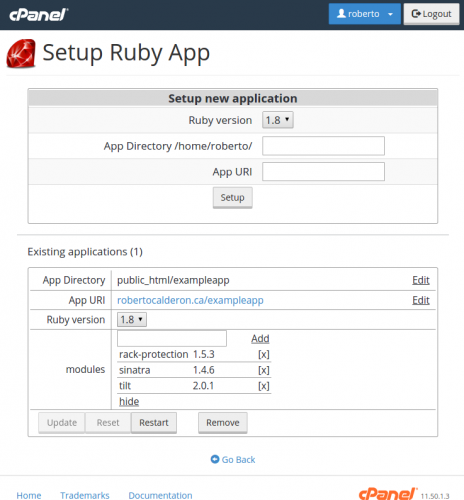Click the logout arrow icon
This screenshot has width=464, height=500.
(x=416, y=14)
